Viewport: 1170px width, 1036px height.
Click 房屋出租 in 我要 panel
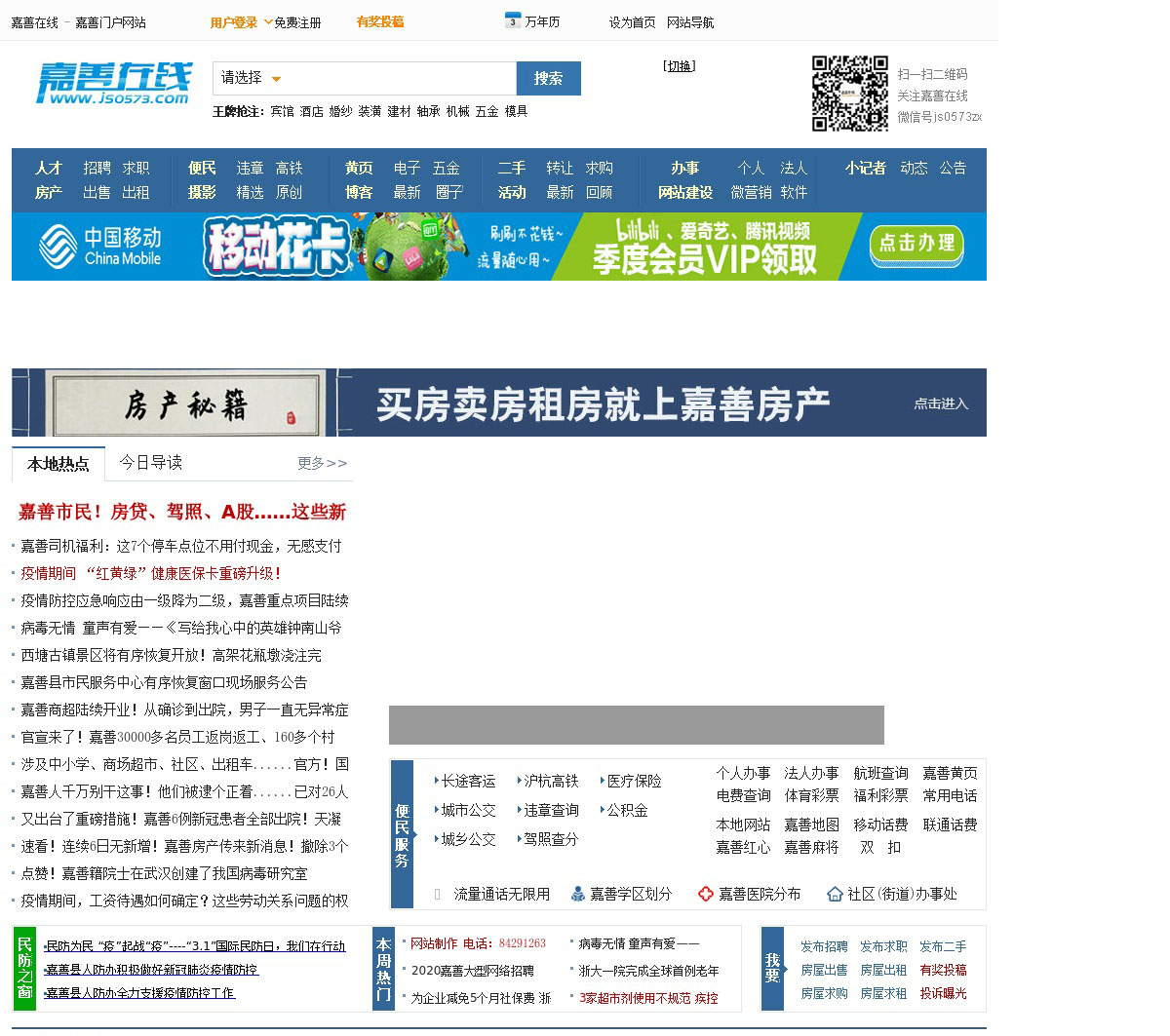click(x=883, y=970)
